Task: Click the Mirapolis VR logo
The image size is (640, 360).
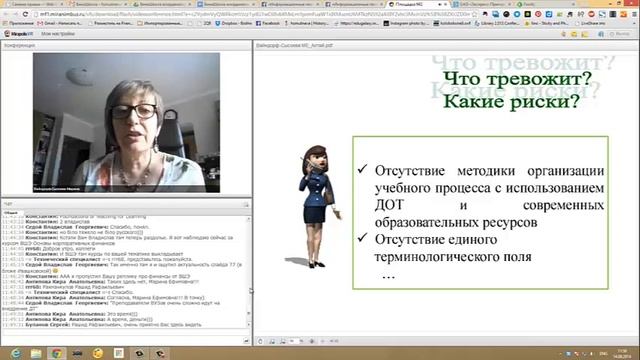Action: point(18,34)
